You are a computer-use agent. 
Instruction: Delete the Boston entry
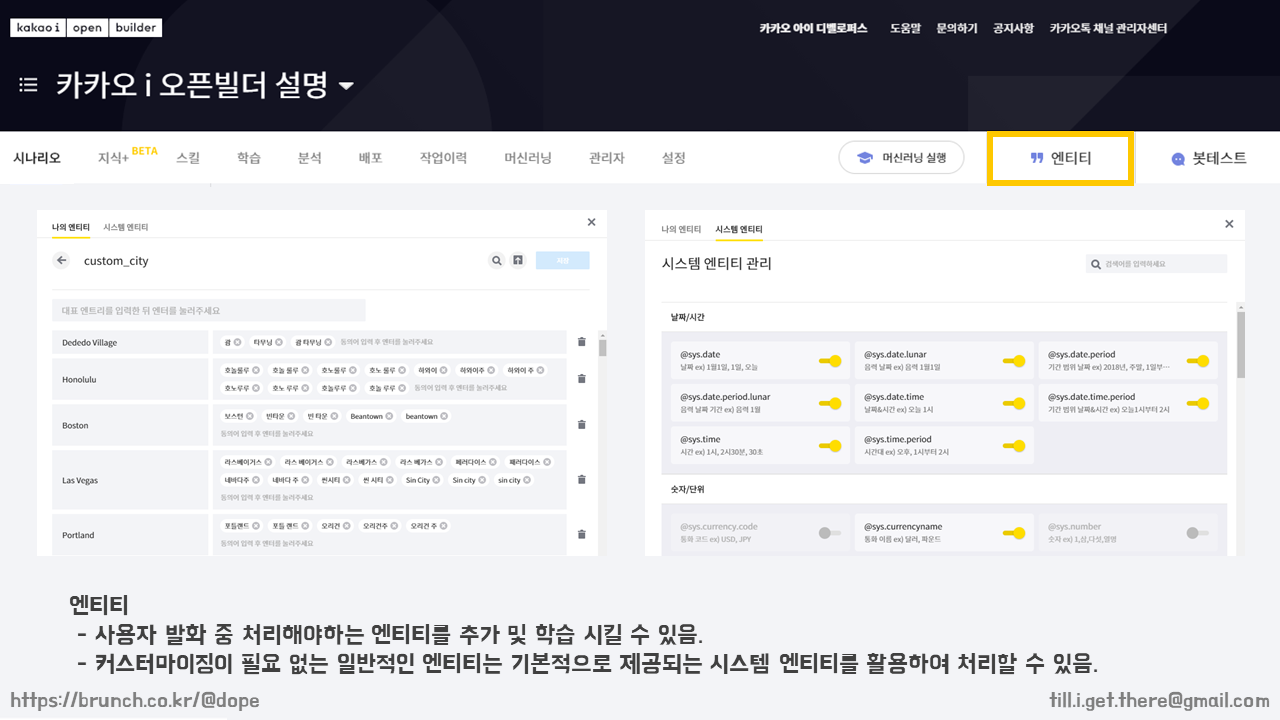click(x=582, y=425)
